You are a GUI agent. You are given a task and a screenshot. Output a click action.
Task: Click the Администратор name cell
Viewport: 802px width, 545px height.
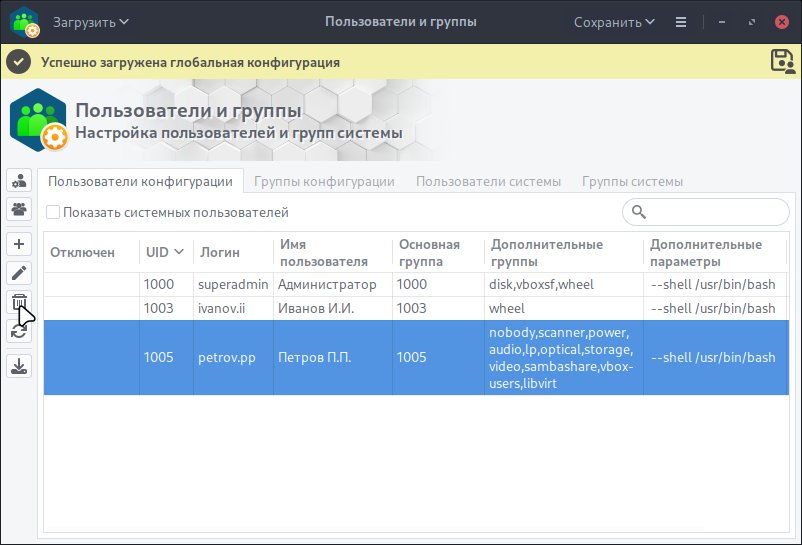(333, 284)
